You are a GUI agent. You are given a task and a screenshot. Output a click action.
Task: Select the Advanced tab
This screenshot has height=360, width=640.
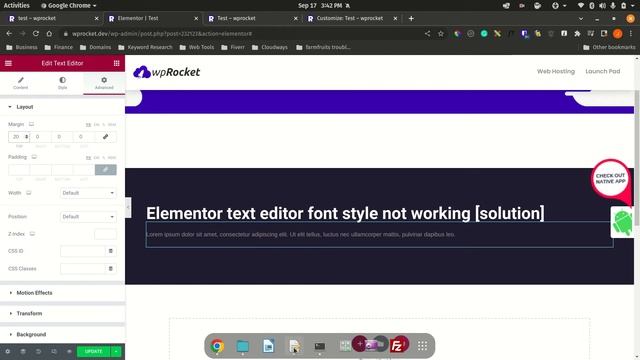(x=104, y=83)
